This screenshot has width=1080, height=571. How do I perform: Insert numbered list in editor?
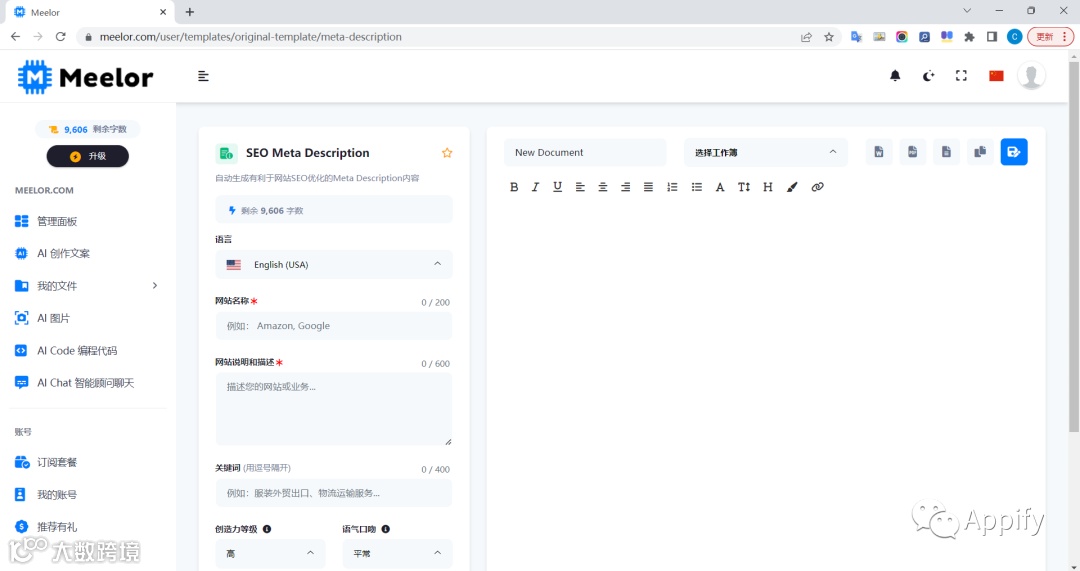672,187
